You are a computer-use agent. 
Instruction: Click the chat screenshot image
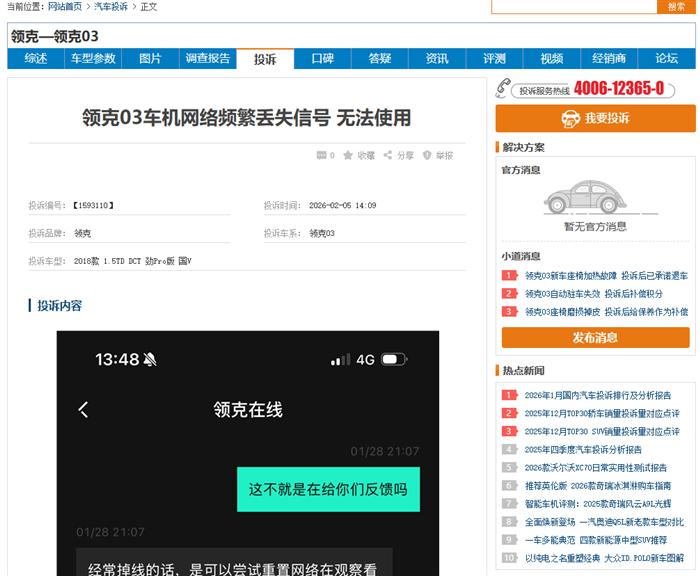point(247,452)
